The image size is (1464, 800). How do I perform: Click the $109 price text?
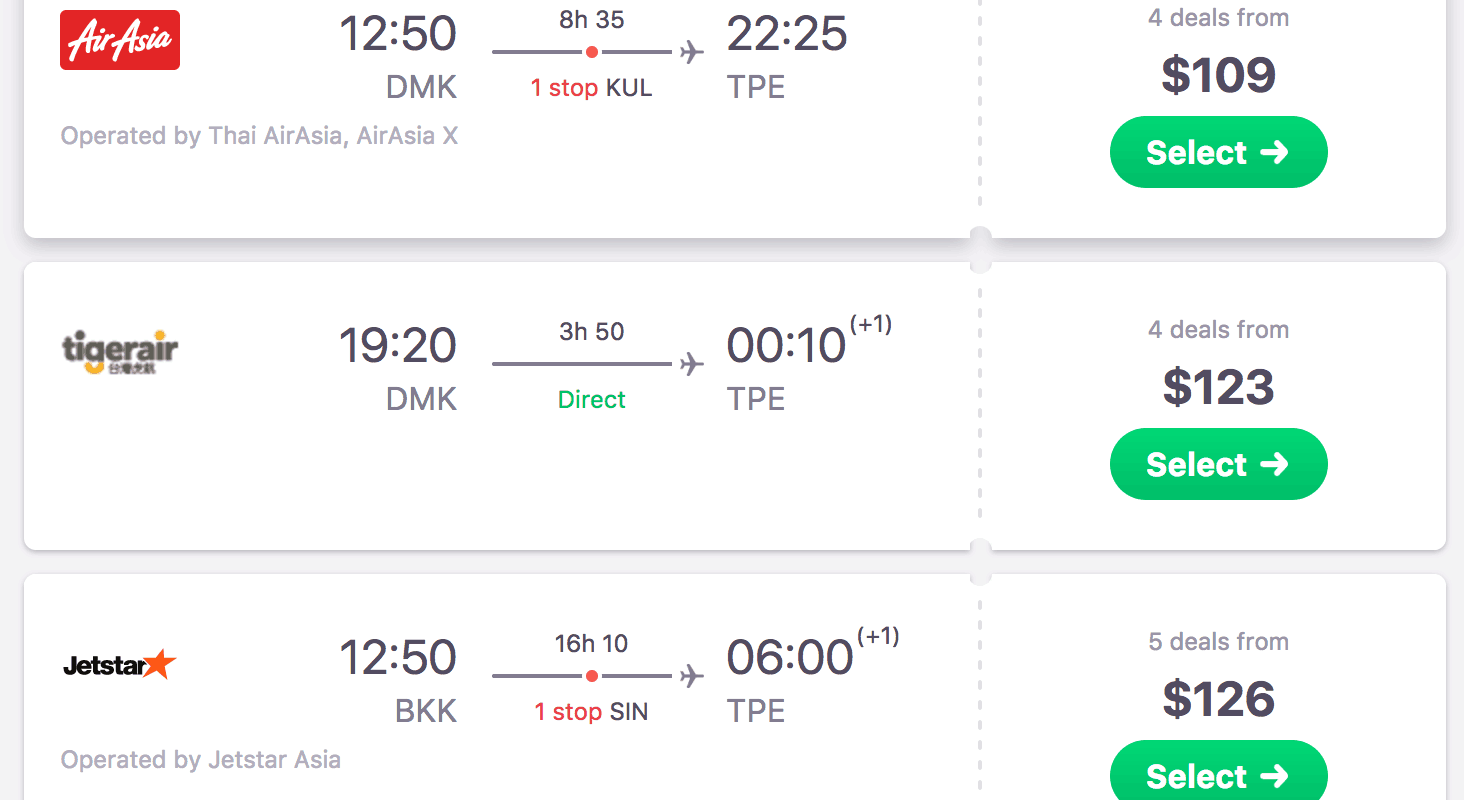point(1218,76)
